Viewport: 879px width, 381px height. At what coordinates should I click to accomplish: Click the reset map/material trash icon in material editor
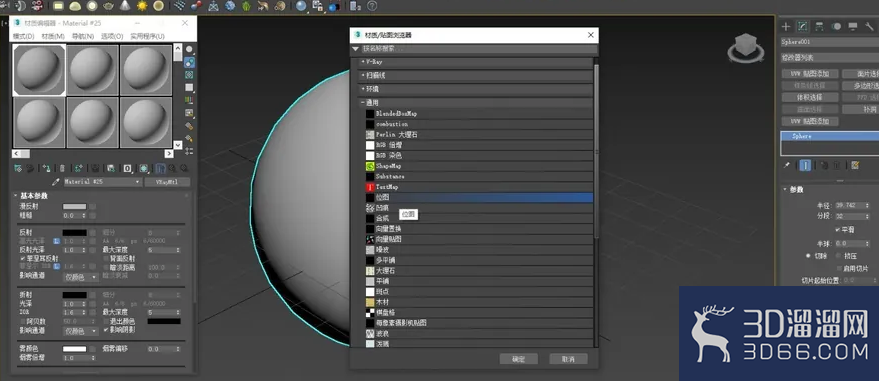tap(62, 168)
